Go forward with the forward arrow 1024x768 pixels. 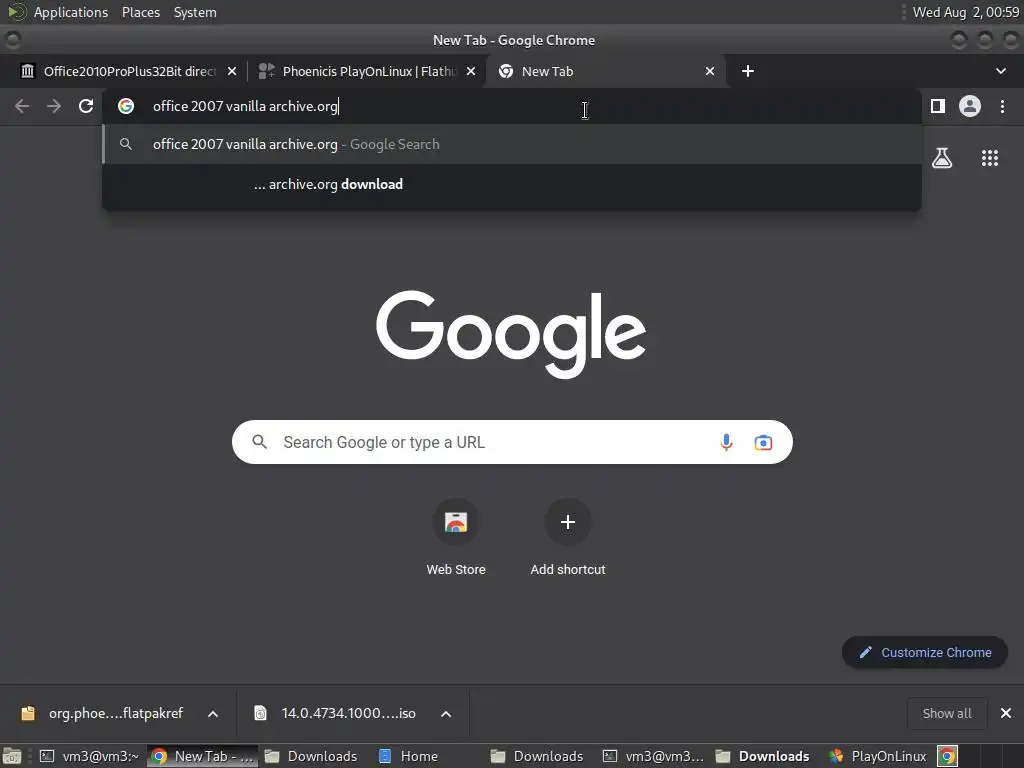[54, 106]
